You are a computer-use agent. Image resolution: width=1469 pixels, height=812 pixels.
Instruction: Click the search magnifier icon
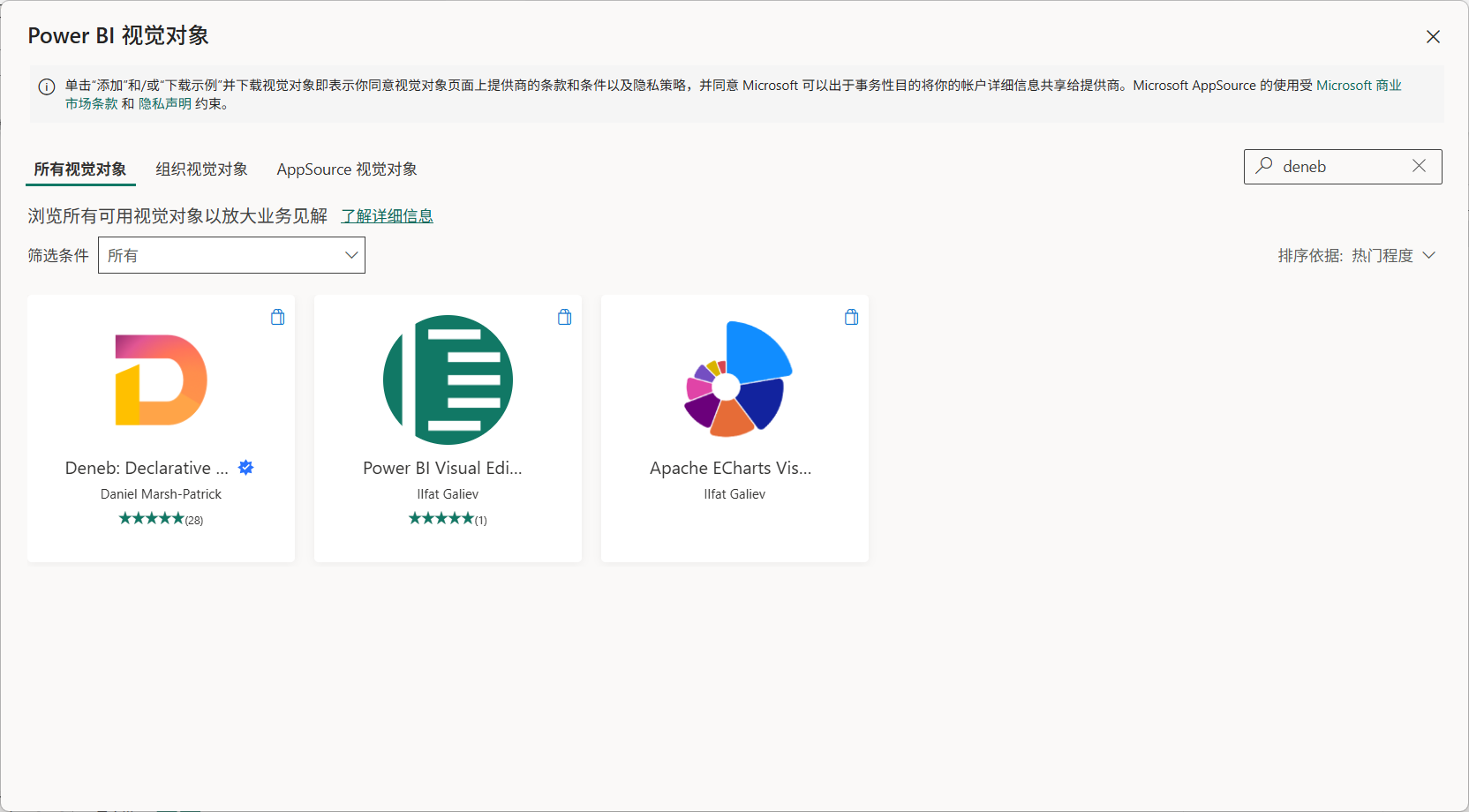[x=1264, y=166]
